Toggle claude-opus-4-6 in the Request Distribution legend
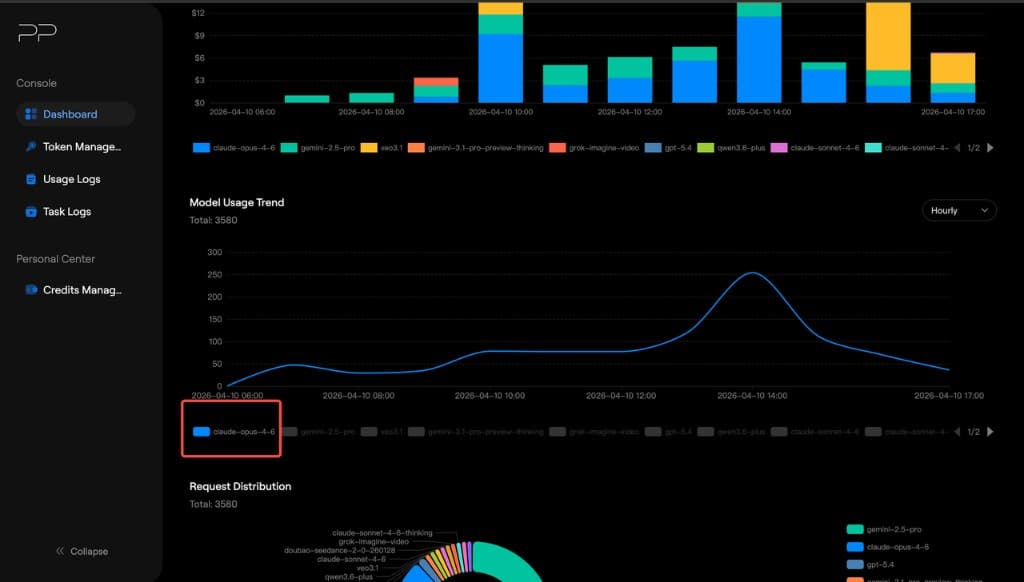Screen dimensions: 1024x582 tap(888, 547)
